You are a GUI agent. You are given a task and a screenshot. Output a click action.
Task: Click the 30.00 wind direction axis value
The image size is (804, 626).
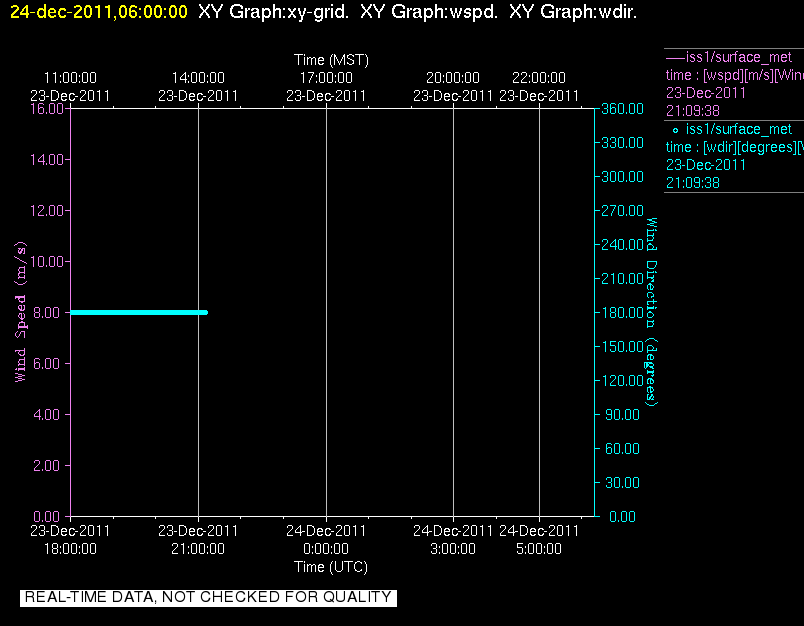622,482
